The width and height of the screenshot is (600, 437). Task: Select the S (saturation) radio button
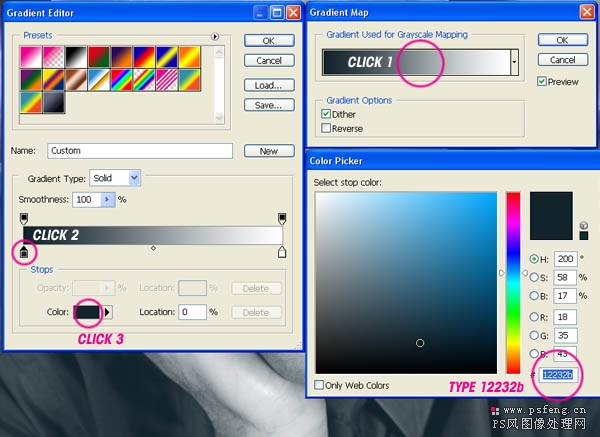tap(534, 277)
